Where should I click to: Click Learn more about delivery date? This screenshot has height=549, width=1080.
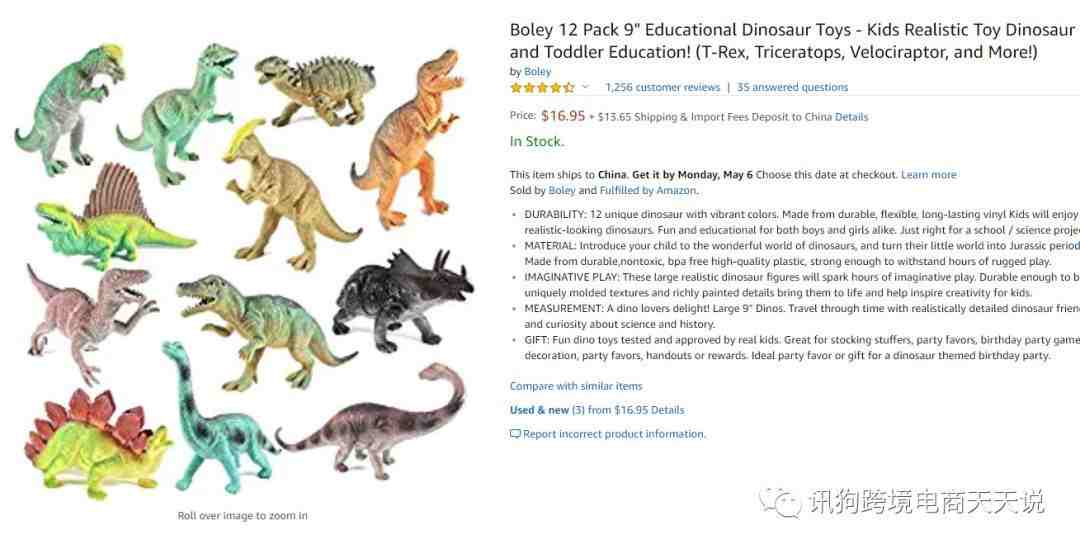[x=928, y=175]
